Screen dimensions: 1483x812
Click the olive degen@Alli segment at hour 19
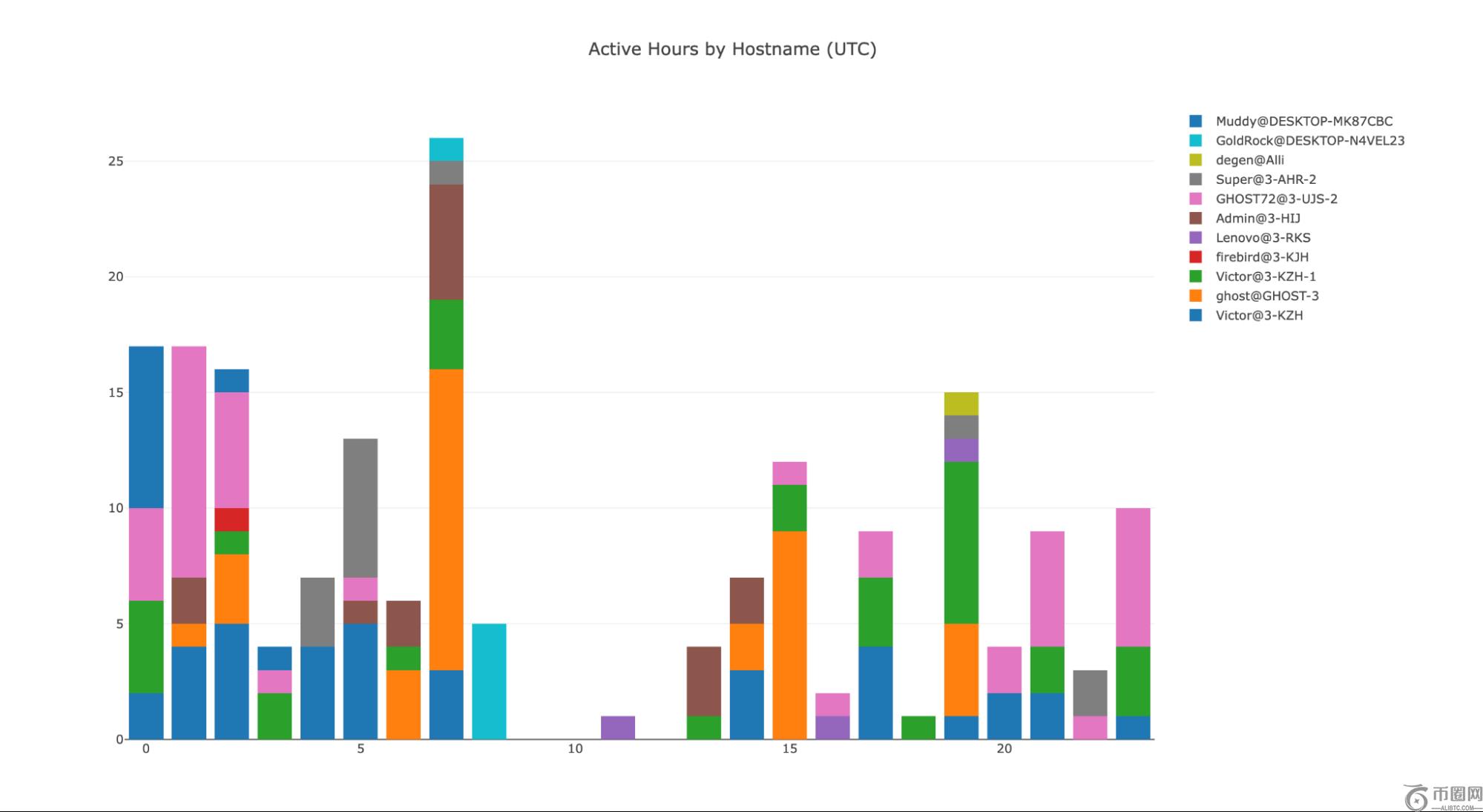[x=961, y=403]
